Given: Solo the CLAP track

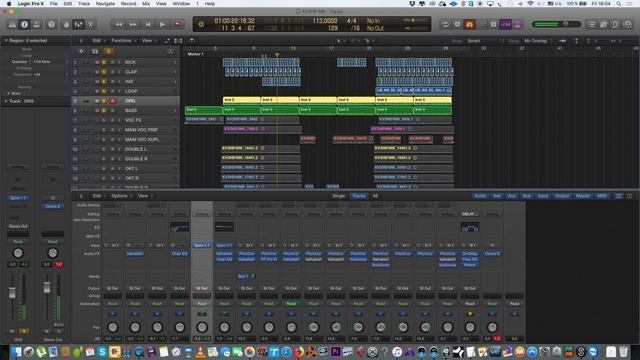Looking at the screenshot, I should pyautogui.click(x=104, y=72).
